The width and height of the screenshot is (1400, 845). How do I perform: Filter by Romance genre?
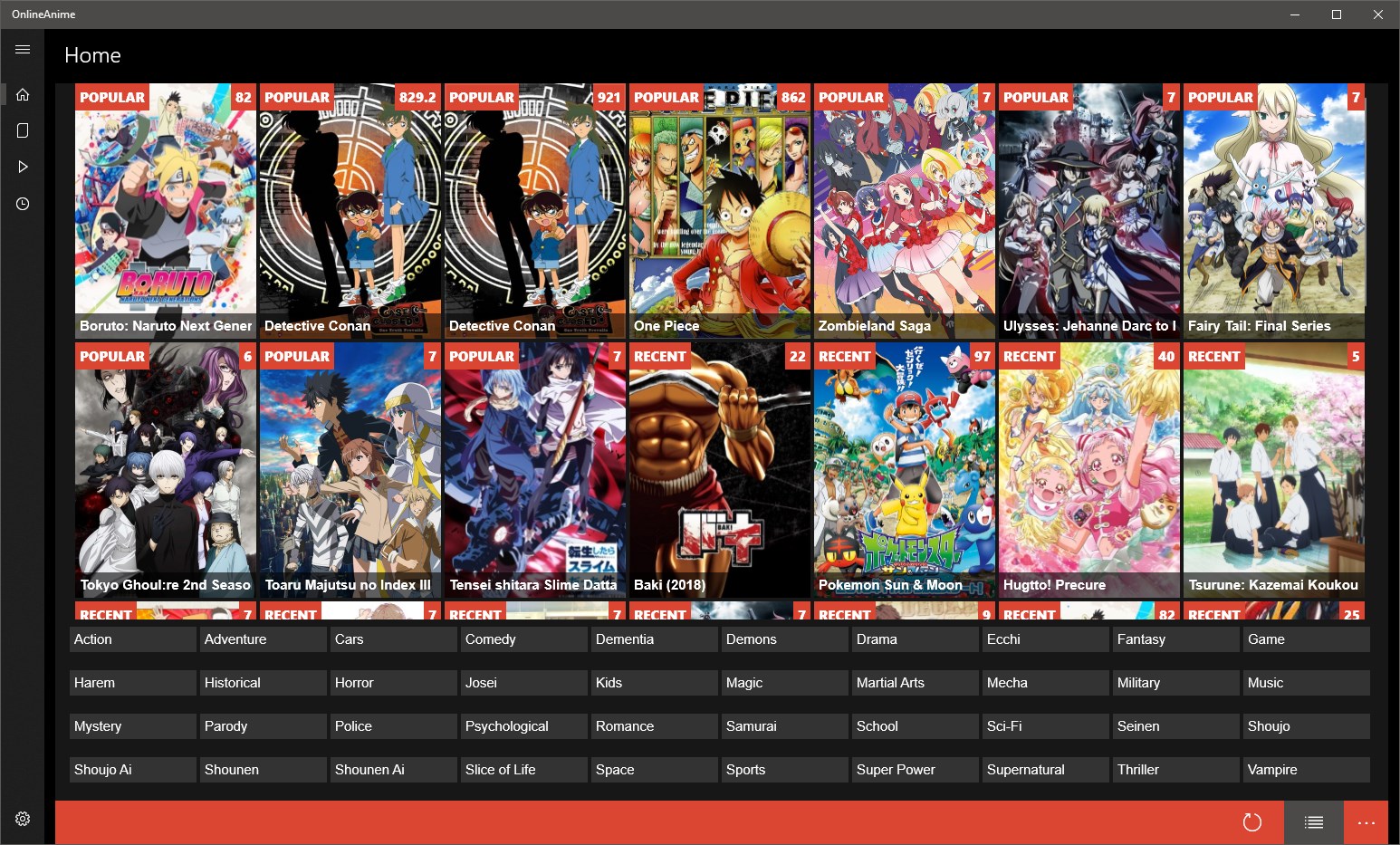[x=655, y=726]
